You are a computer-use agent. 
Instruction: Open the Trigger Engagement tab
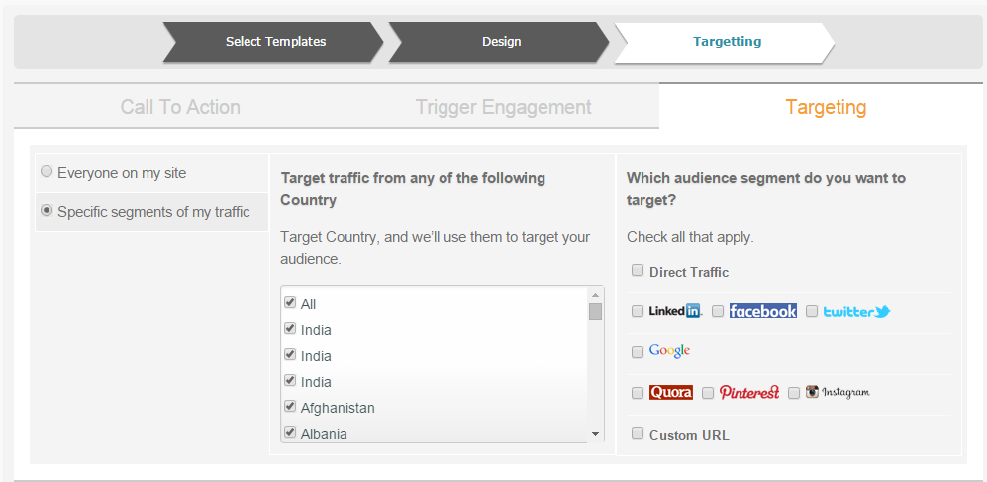coord(504,107)
